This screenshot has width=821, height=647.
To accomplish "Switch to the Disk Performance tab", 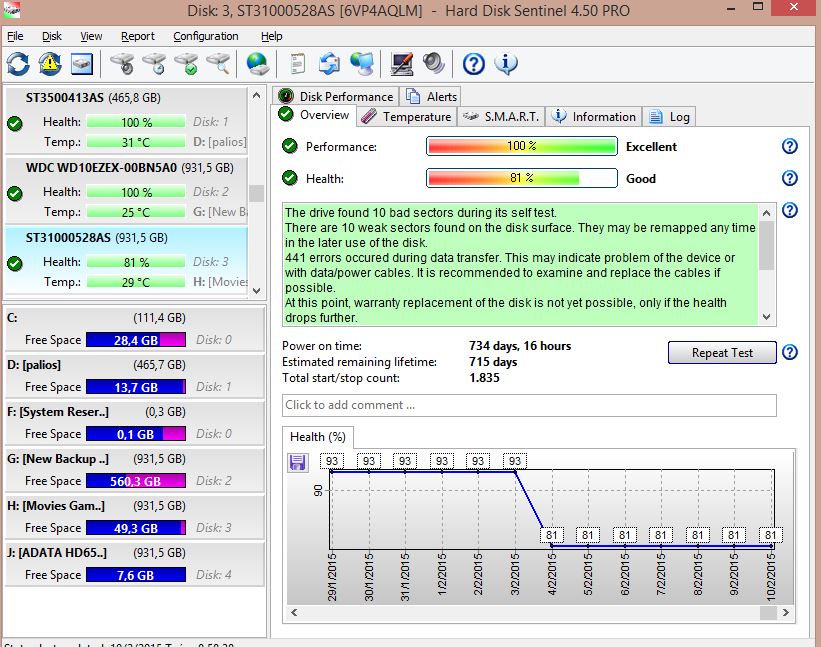I will tap(336, 96).
